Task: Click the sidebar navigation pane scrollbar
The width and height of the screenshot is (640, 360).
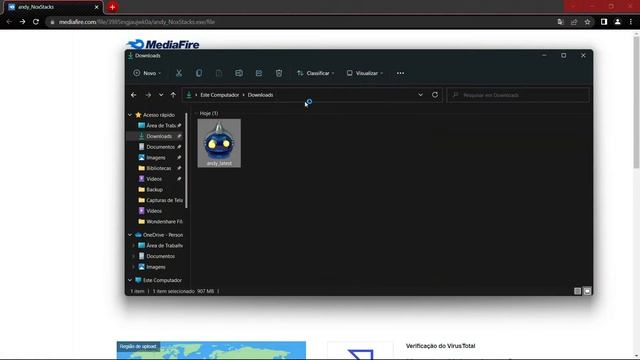Action: point(187,160)
